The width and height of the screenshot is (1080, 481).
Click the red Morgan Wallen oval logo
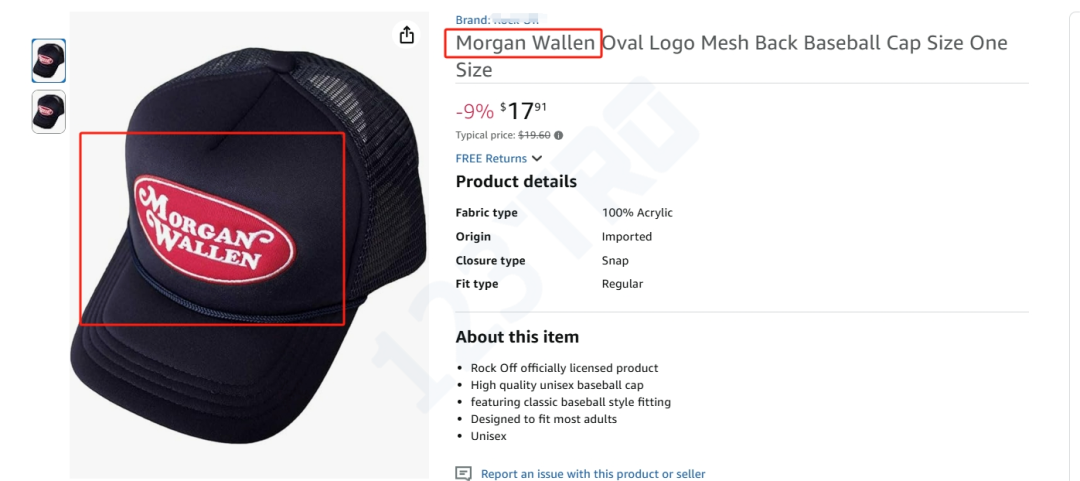point(212,228)
